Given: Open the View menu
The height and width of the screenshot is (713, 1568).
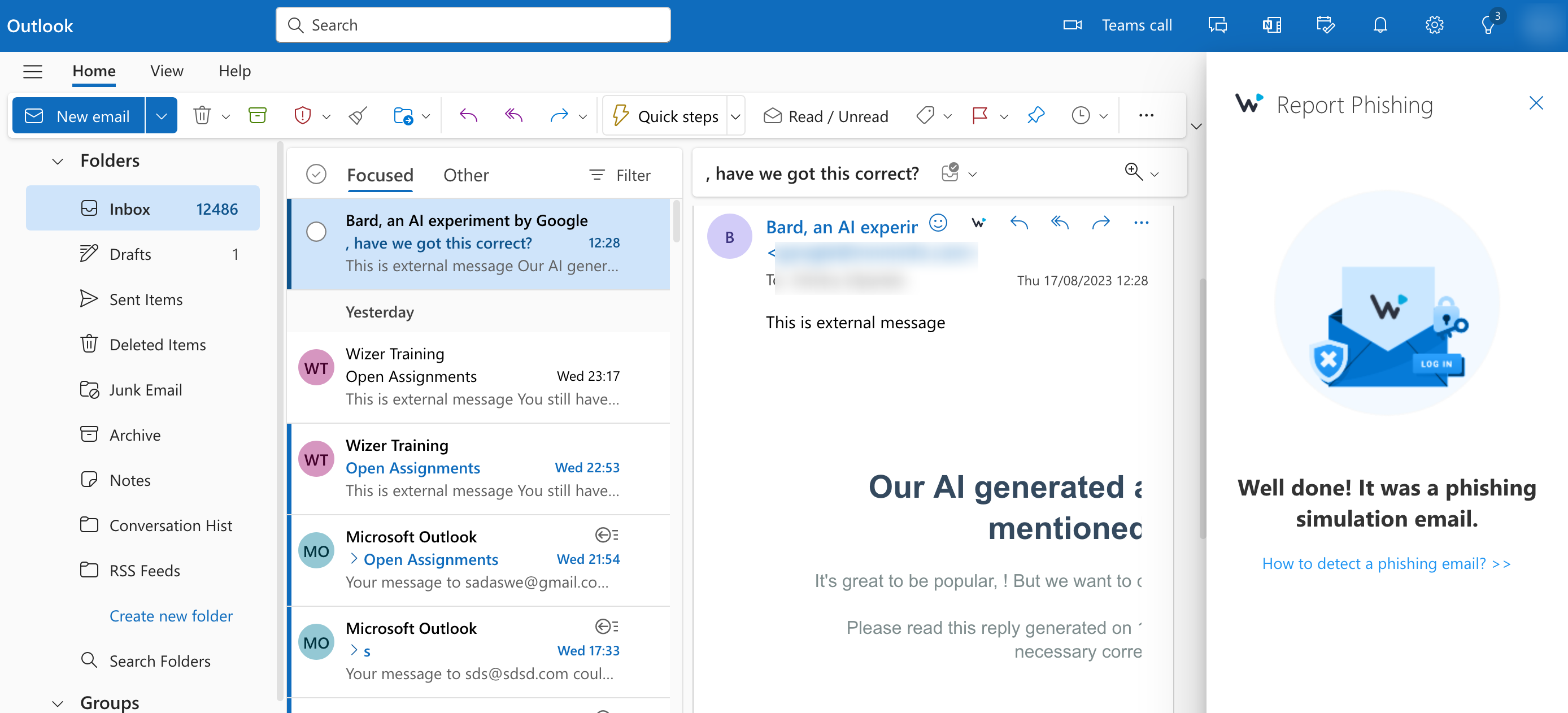Looking at the screenshot, I should pos(165,71).
